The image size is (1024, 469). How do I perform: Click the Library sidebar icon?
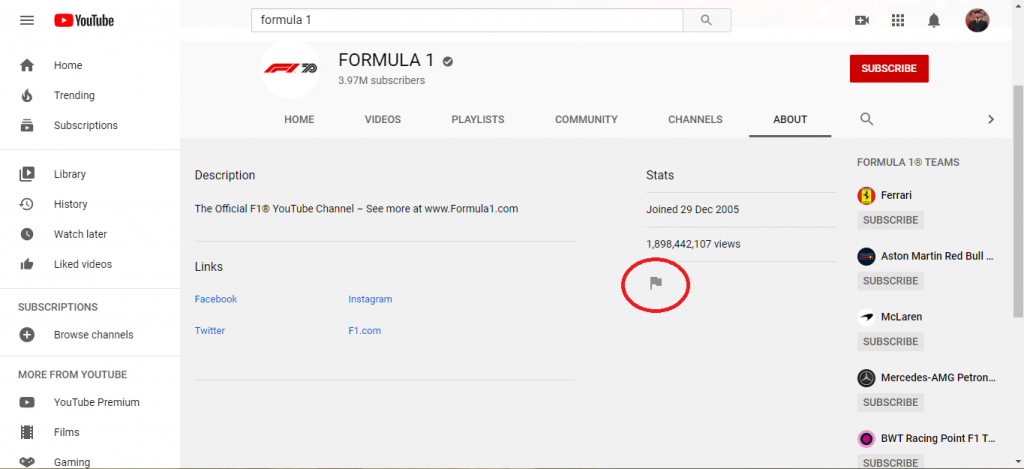tap(27, 174)
